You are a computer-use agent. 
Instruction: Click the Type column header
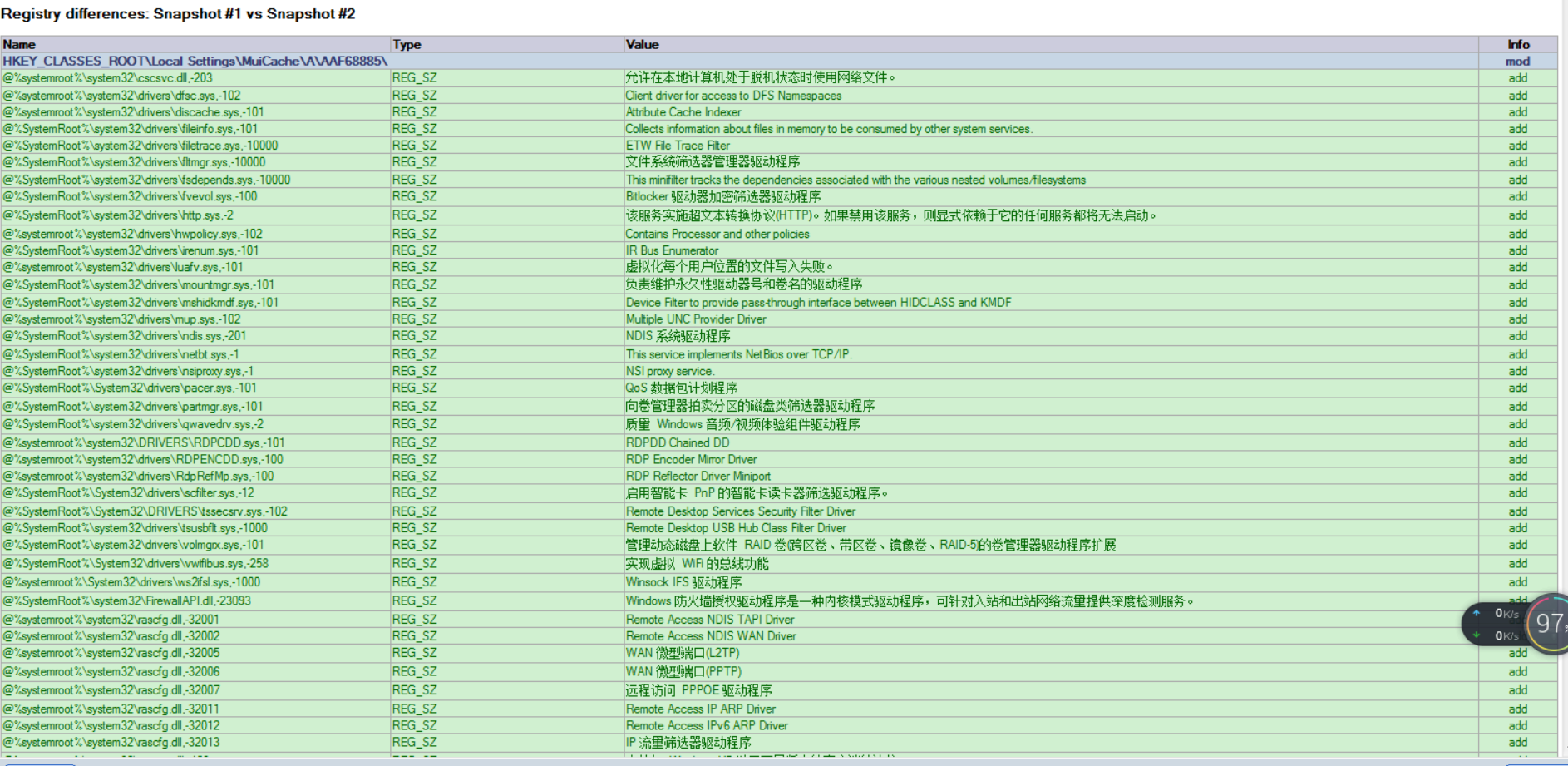tap(507, 44)
